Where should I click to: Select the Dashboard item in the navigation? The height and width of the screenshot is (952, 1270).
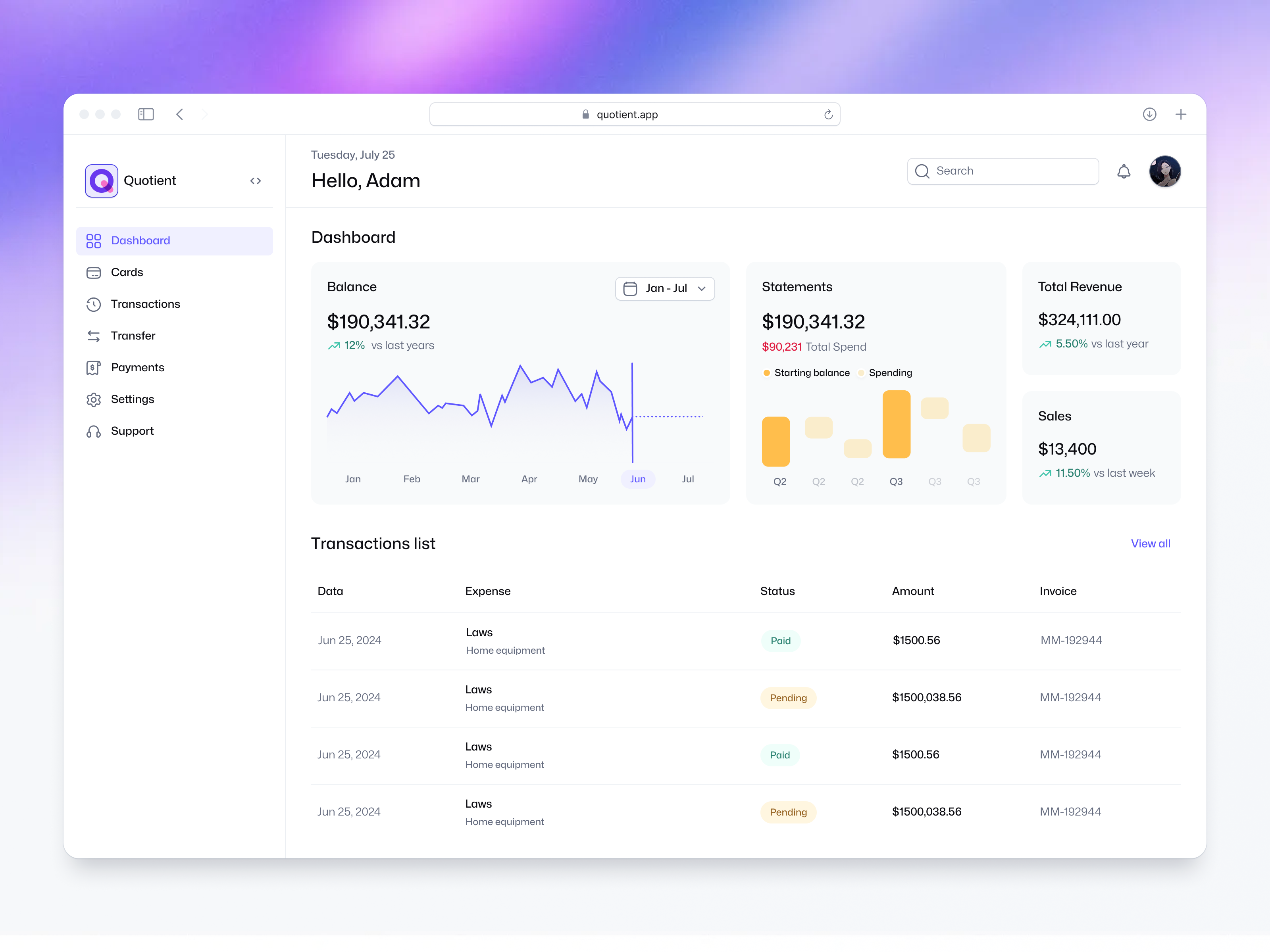[140, 240]
